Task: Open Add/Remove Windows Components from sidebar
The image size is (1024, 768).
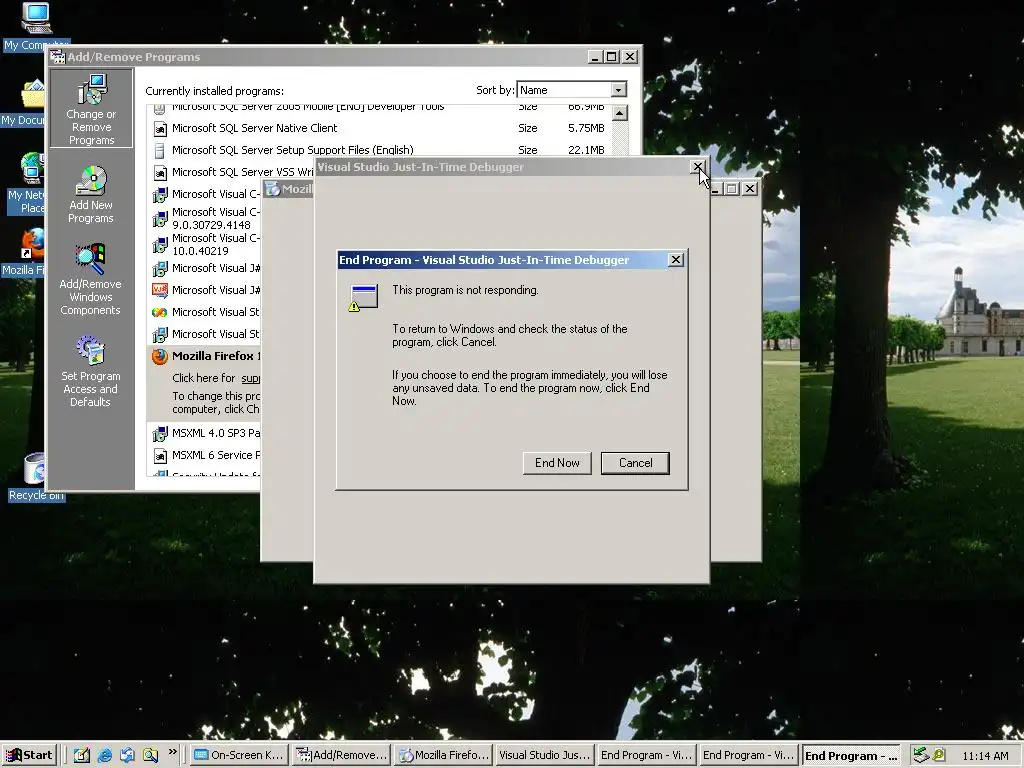Action: pyautogui.click(x=90, y=280)
